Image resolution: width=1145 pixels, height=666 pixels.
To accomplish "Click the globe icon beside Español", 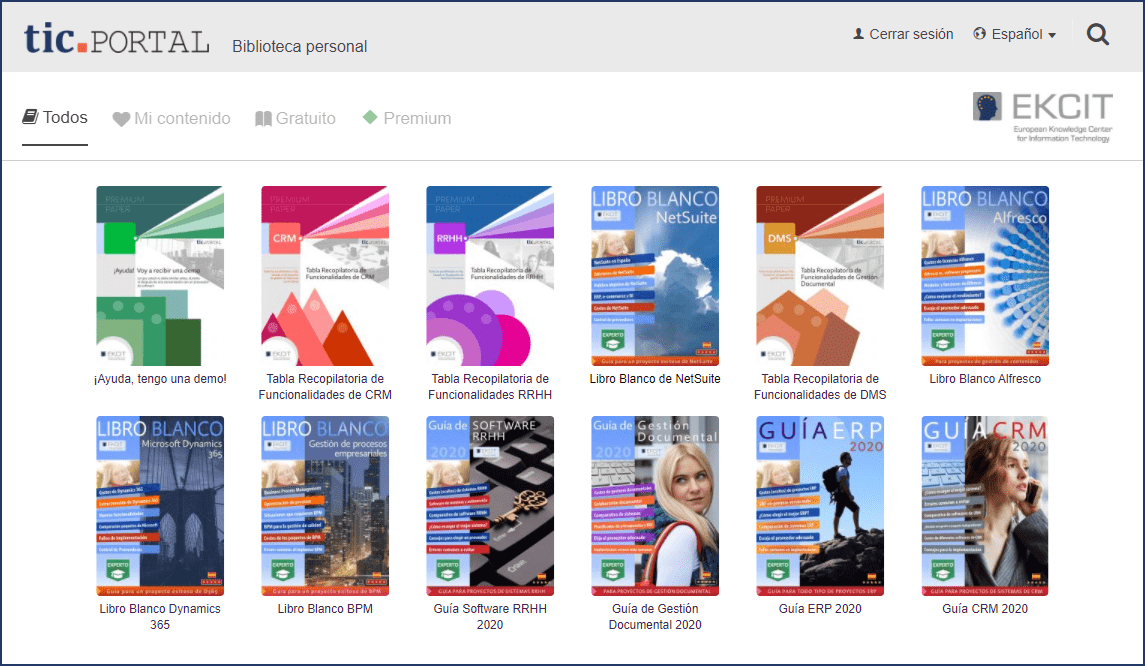I will [980, 34].
